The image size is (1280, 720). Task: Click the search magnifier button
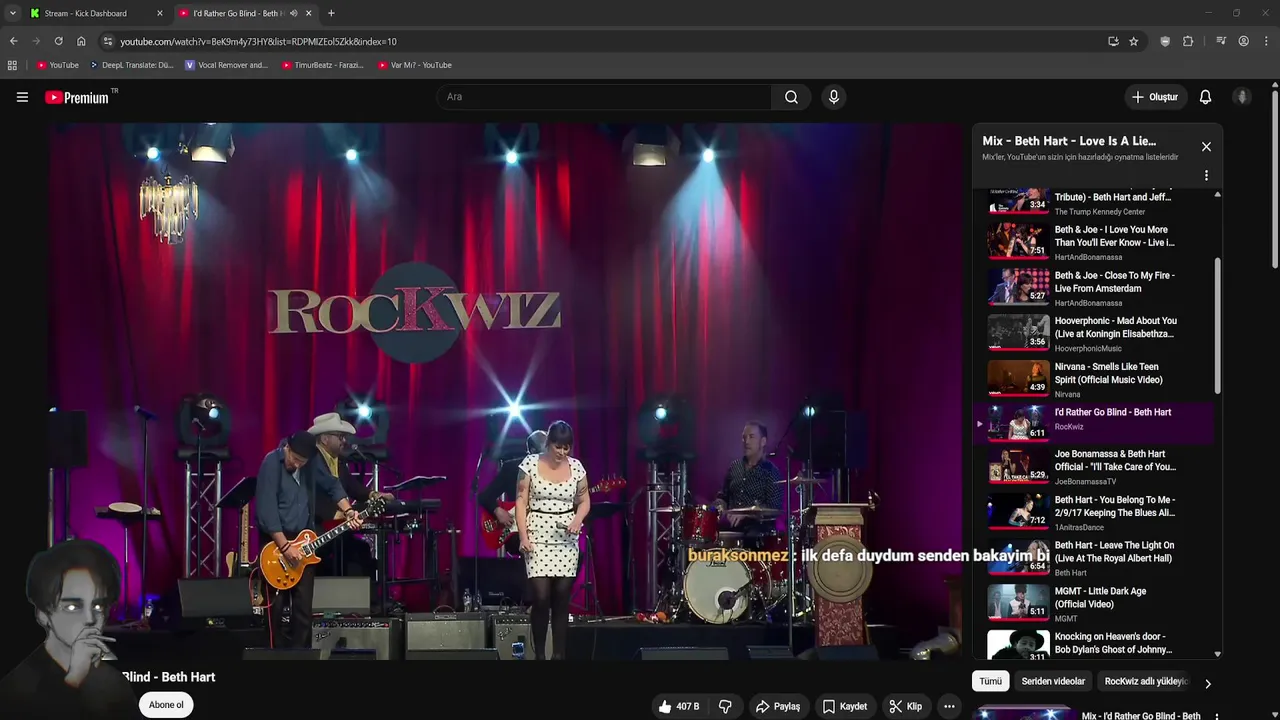click(791, 97)
